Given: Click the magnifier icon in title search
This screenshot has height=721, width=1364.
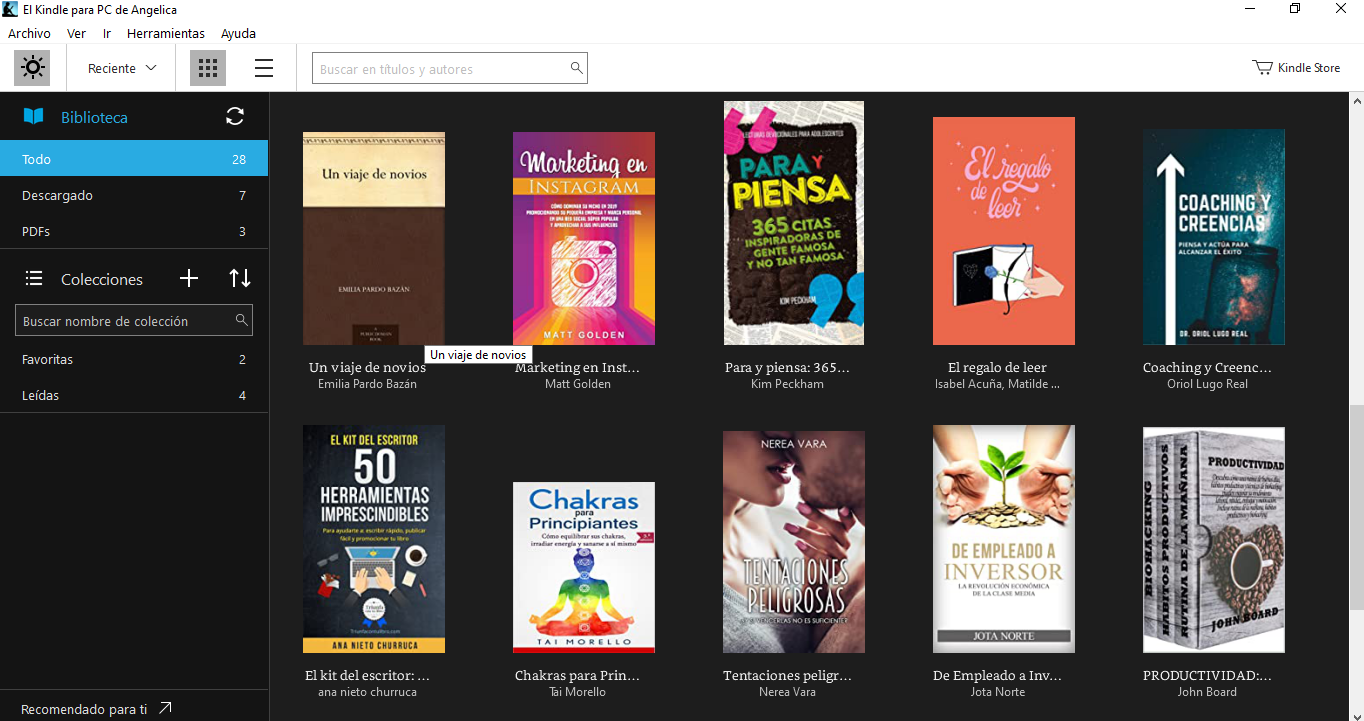Looking at the screenshot, I should pyautogui.click(x=576, y=68).
